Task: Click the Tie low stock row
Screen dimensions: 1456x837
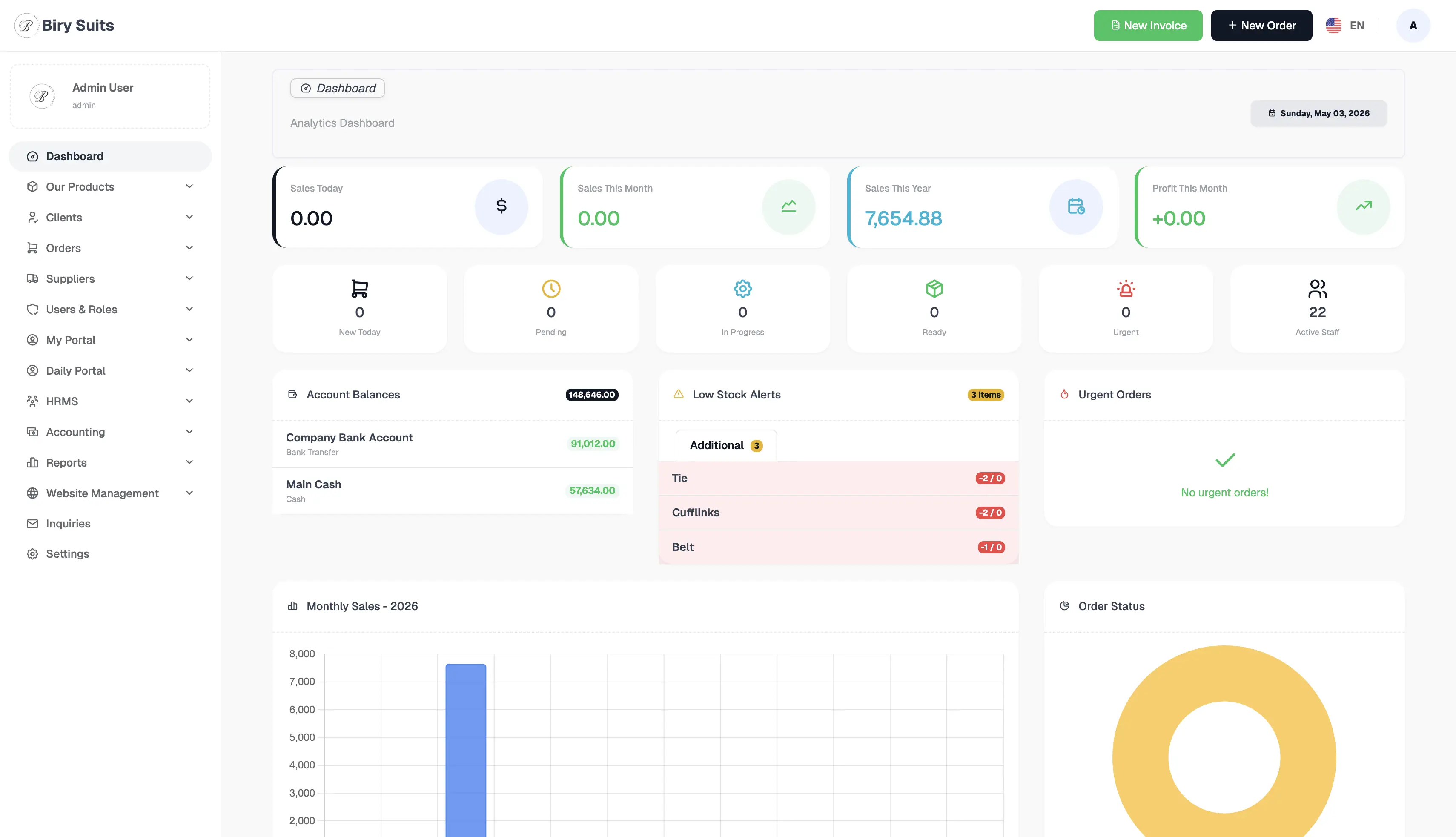Action: [838, 478]
